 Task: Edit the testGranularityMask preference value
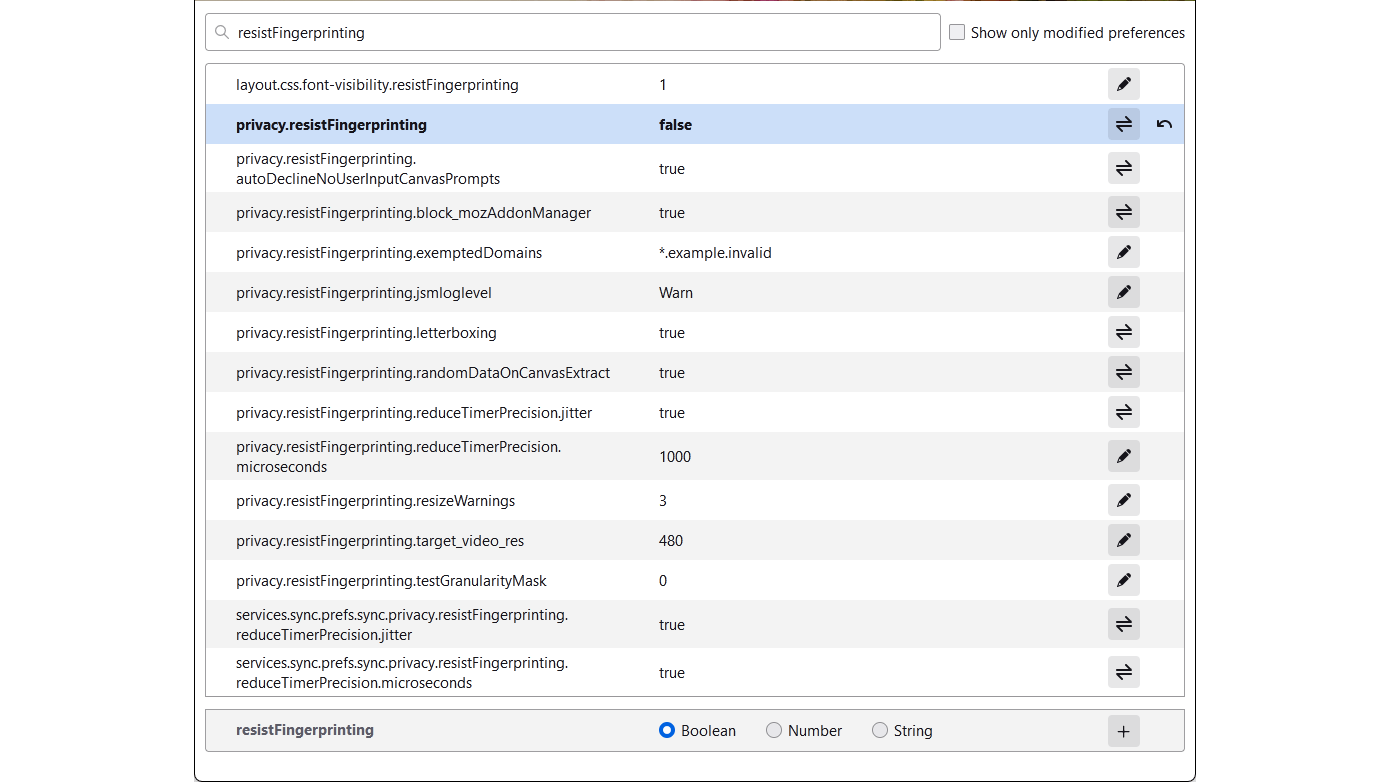pyautogui.click(x=1123, y=580)
